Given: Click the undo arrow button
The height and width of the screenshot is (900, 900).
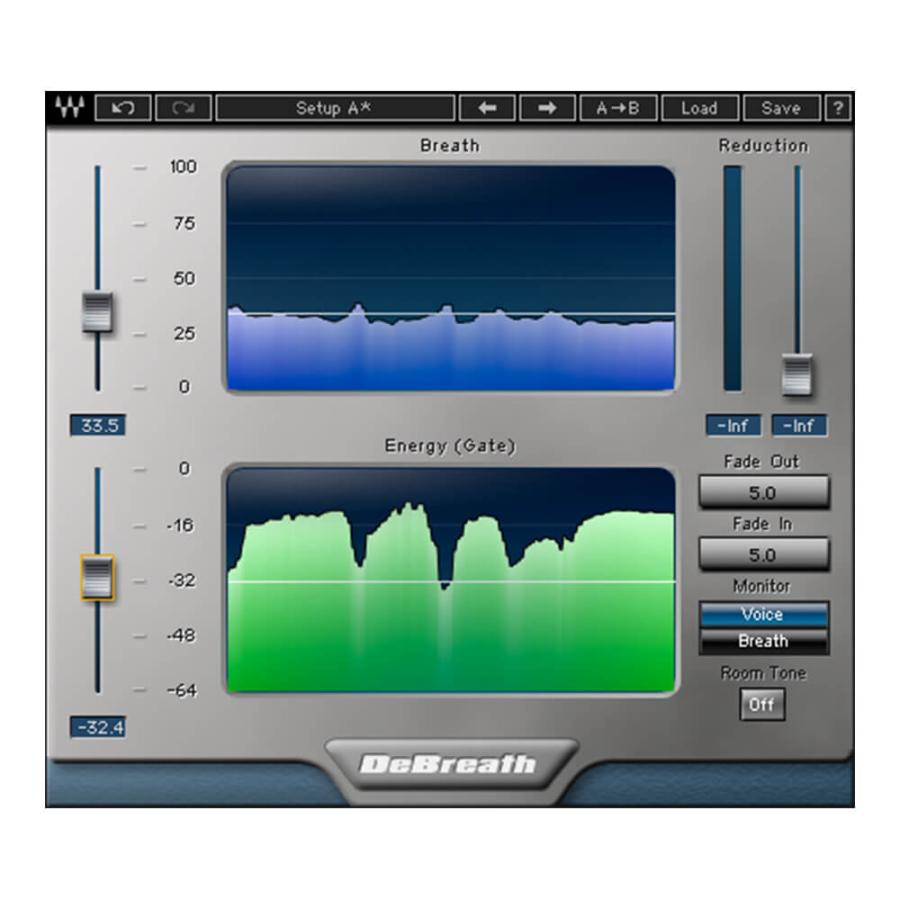Looking at the screenshot, I should click(x=123, y=108).
